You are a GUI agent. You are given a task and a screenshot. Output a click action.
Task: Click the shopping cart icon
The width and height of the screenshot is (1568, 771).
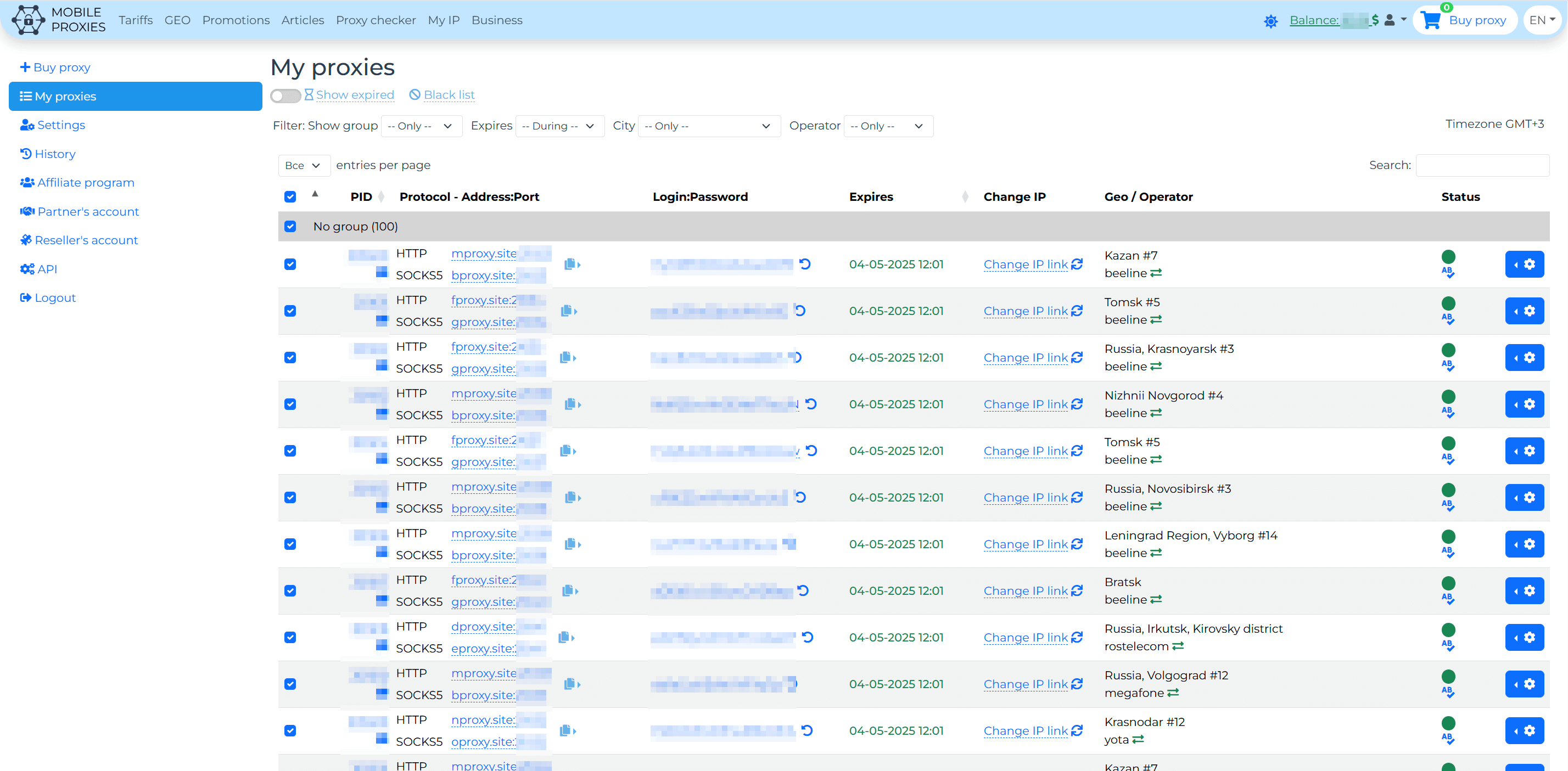tap(1430, 20)
